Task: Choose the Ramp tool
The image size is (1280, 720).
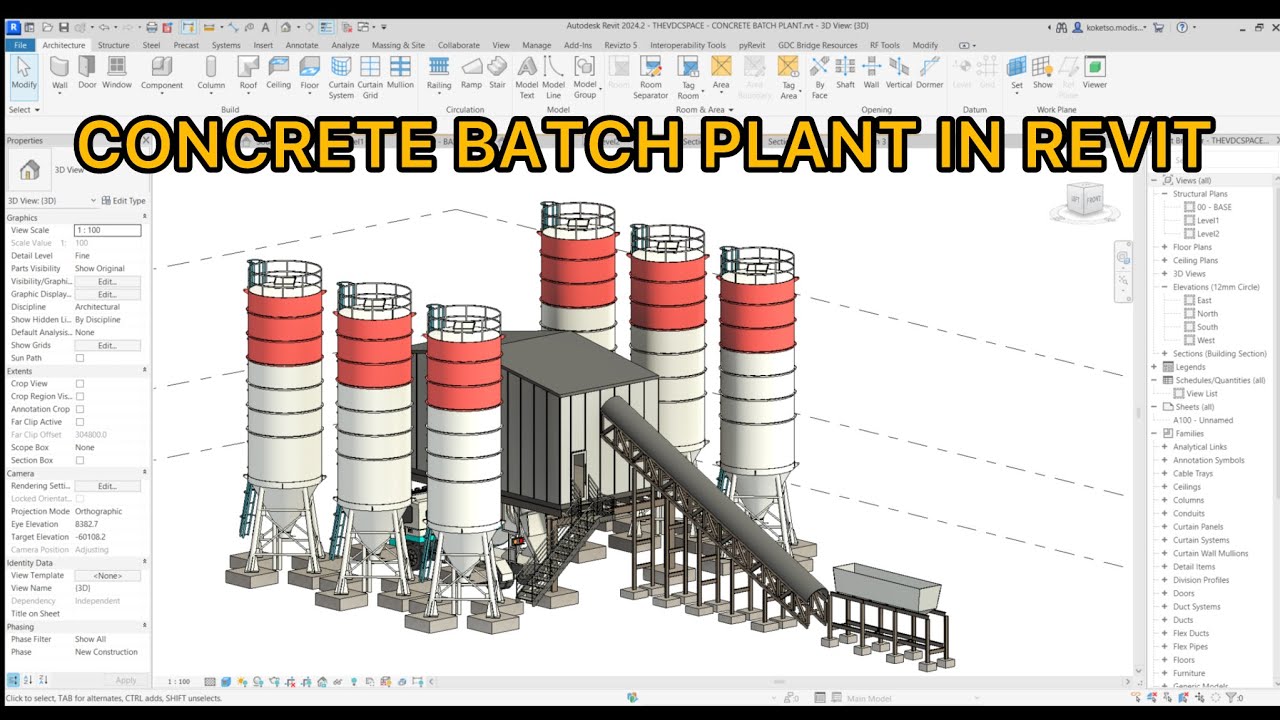Action: pyautogui.click(x=471, y=73)
